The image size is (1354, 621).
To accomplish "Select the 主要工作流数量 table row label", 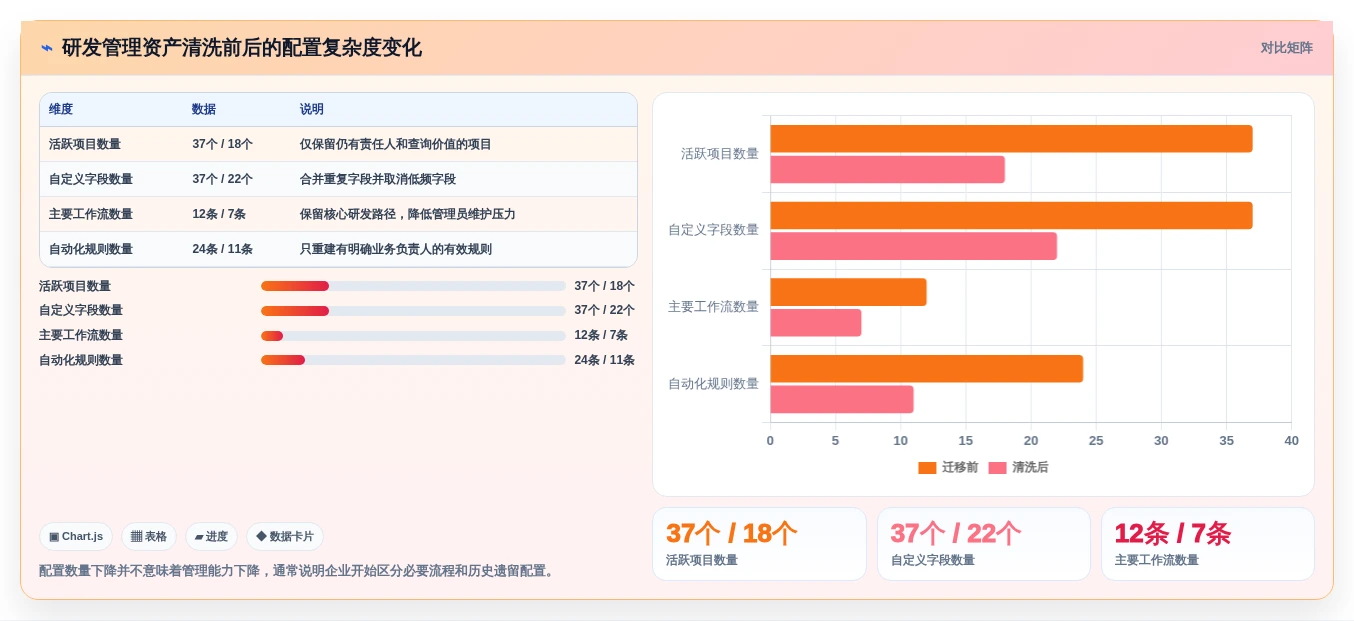I will pos(91,214).
